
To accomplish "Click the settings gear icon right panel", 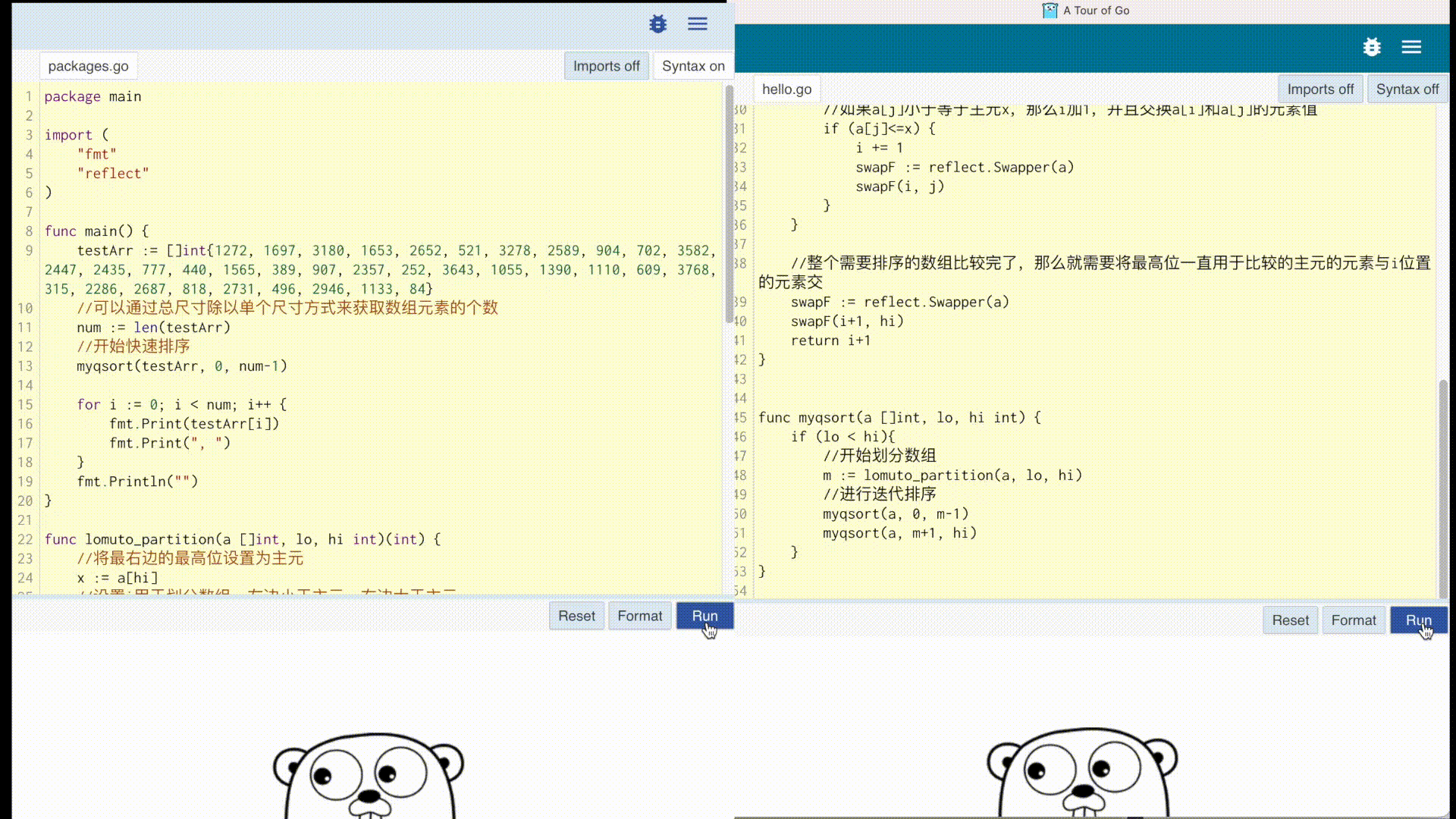I will tap(1372, 47).
